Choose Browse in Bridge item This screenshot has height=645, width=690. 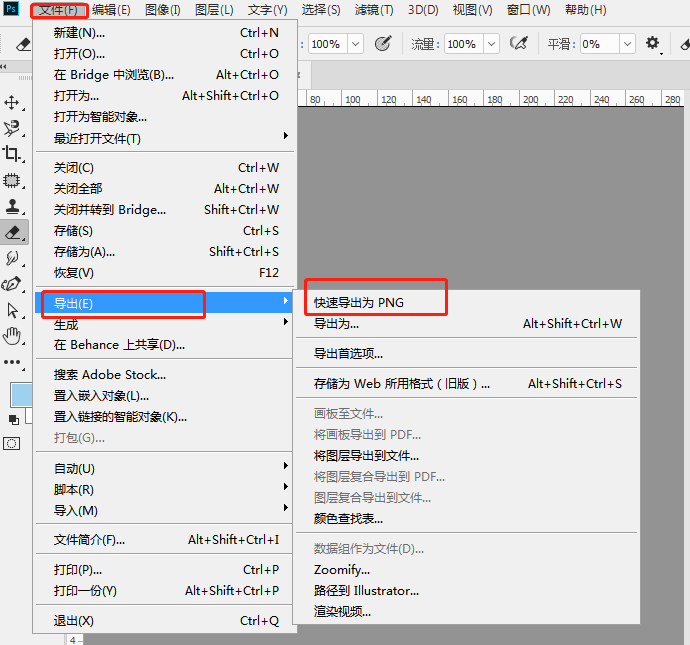point(164,75)
